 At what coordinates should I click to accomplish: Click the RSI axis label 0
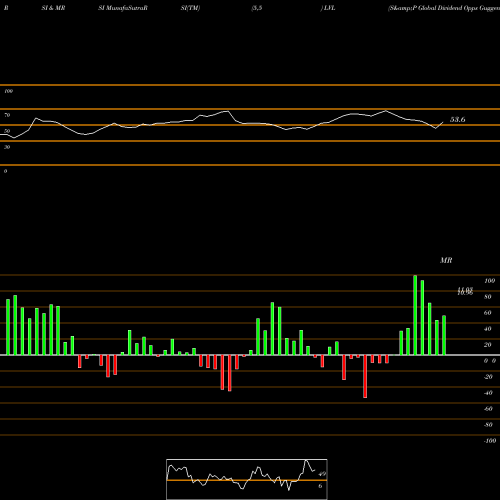(5, 171)
